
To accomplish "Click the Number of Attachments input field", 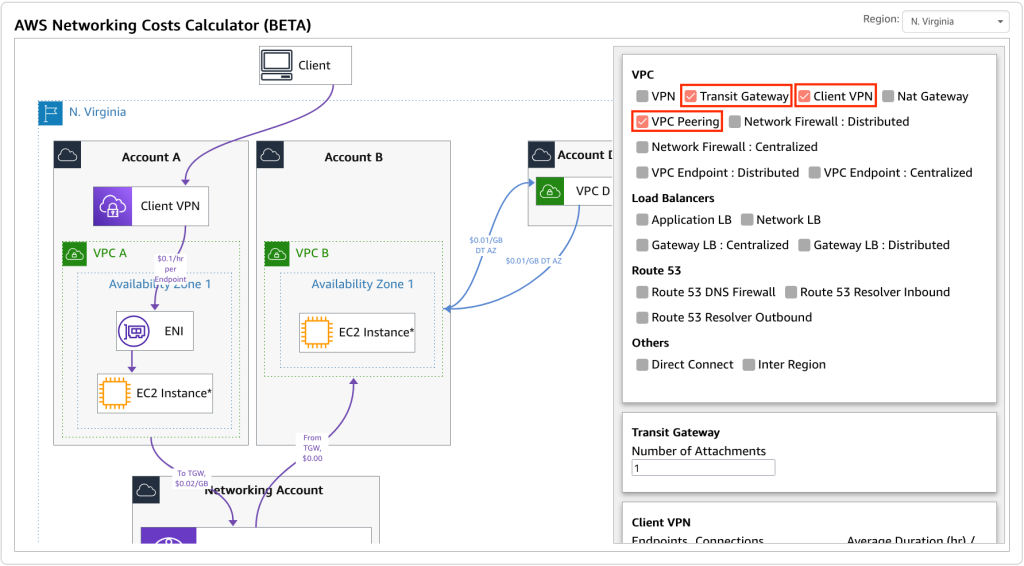I will (703, 468).
